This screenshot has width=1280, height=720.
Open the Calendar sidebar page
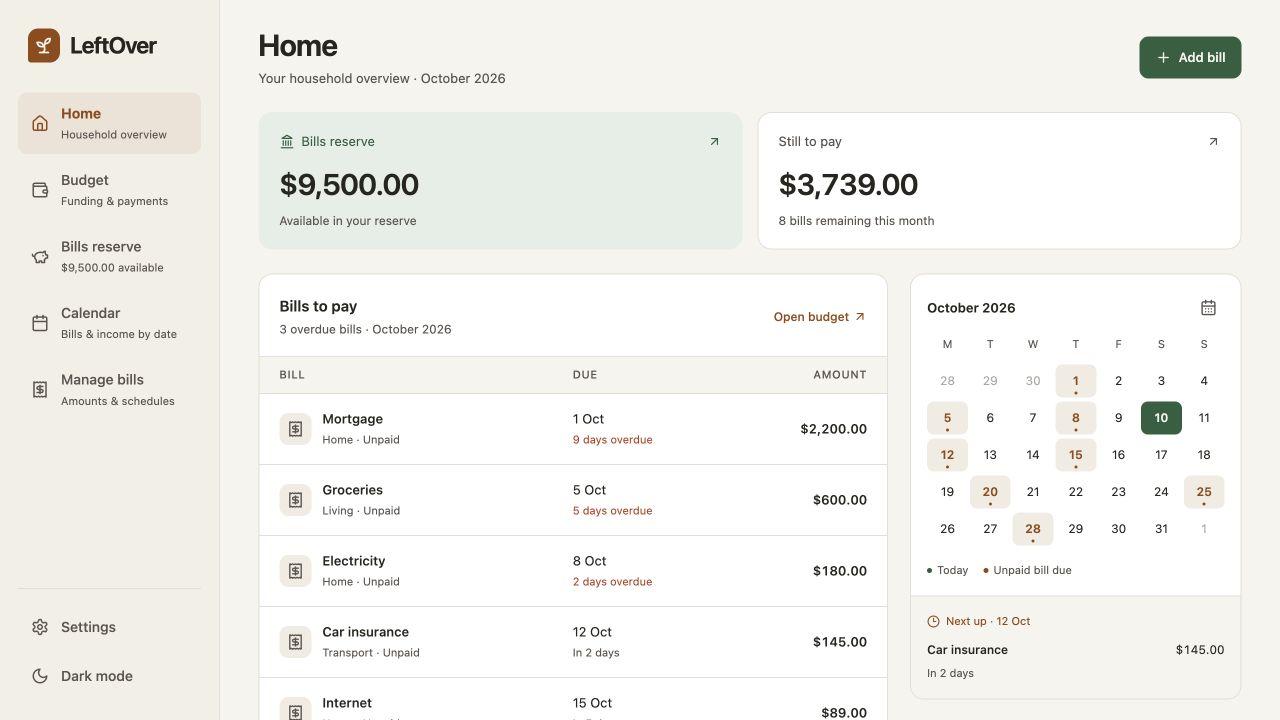109,323
